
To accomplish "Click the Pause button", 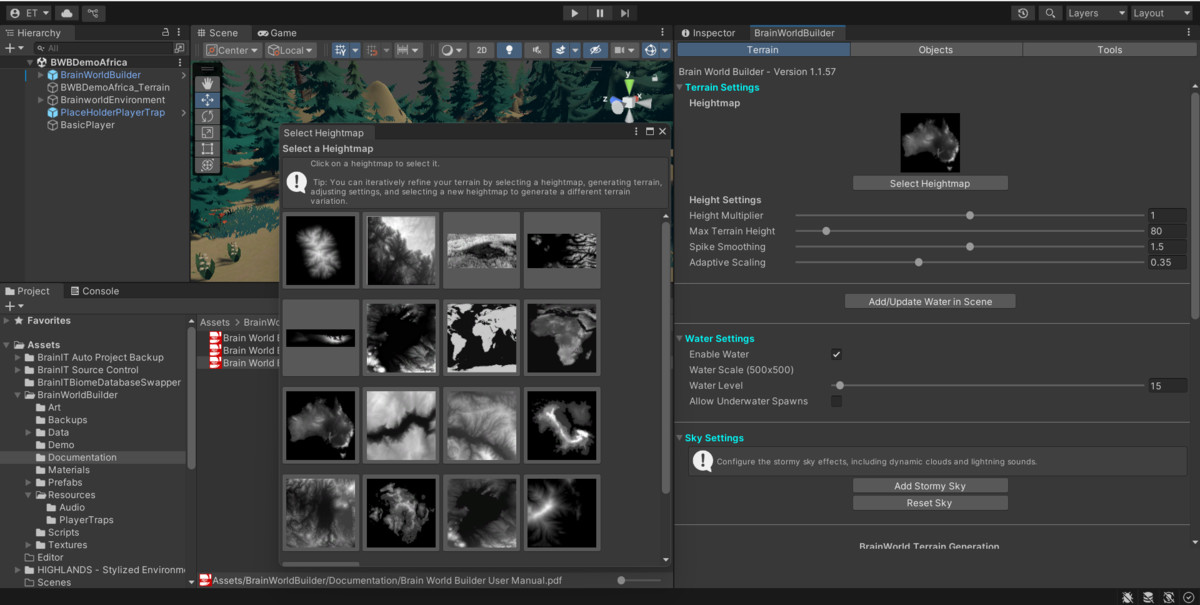I will pos(600,13).
